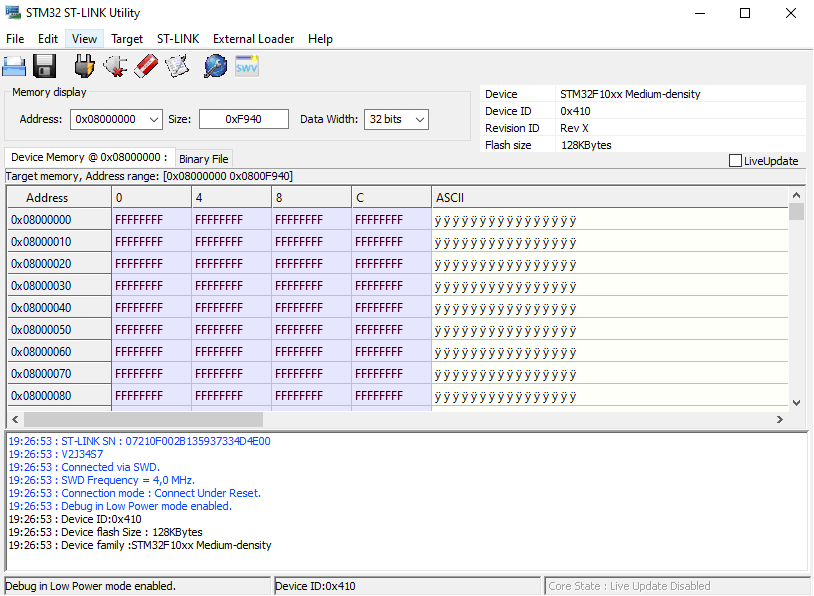Screen dimensions: 814x596
Task: Click the ASCII column header
Action: click(609, 198)
